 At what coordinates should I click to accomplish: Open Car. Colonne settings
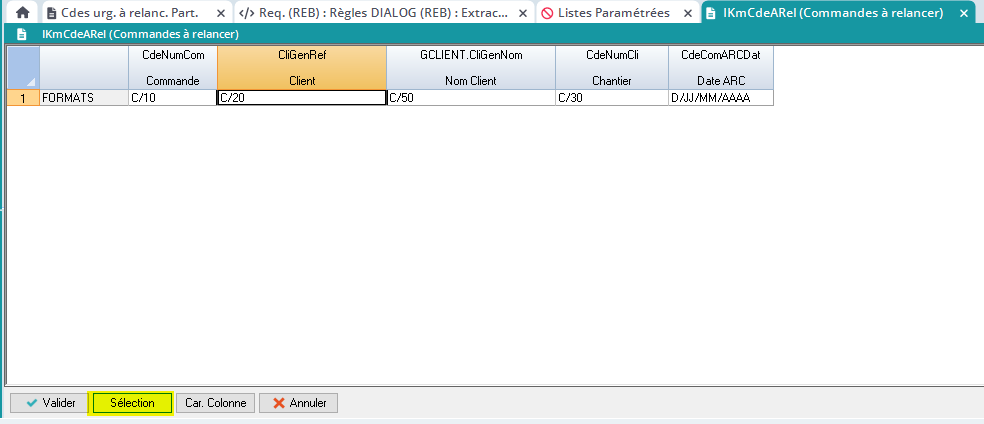click(215, 403)
